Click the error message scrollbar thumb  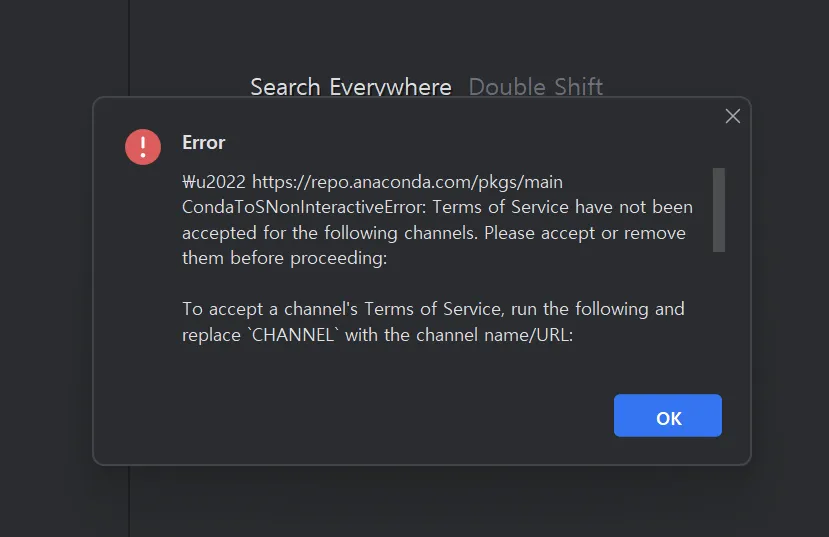click(718, 209)
